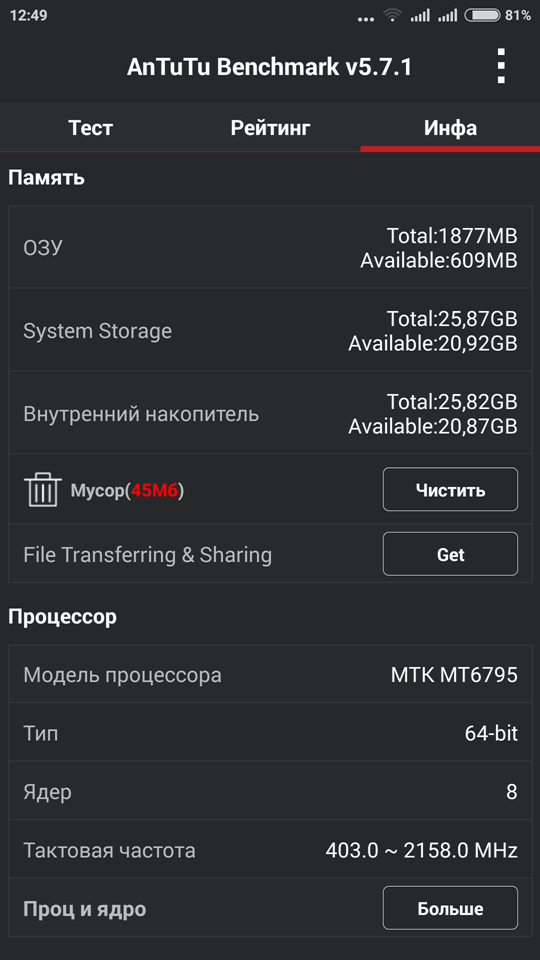The image size is (540, 960).
Task: Tap the trash bin Мусор icon
Action: (42, 489)
